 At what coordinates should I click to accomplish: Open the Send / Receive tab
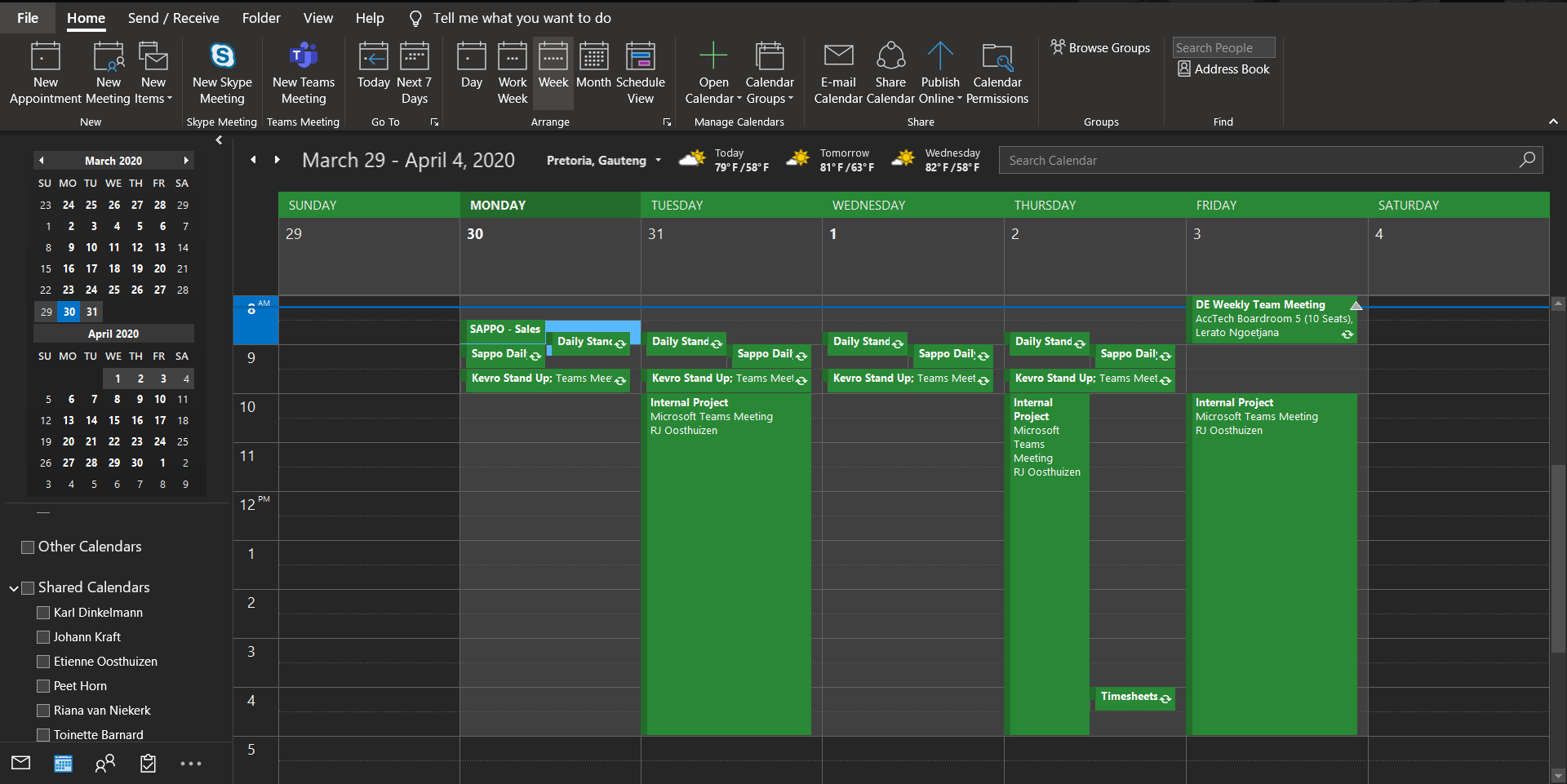tap(173, 18)
